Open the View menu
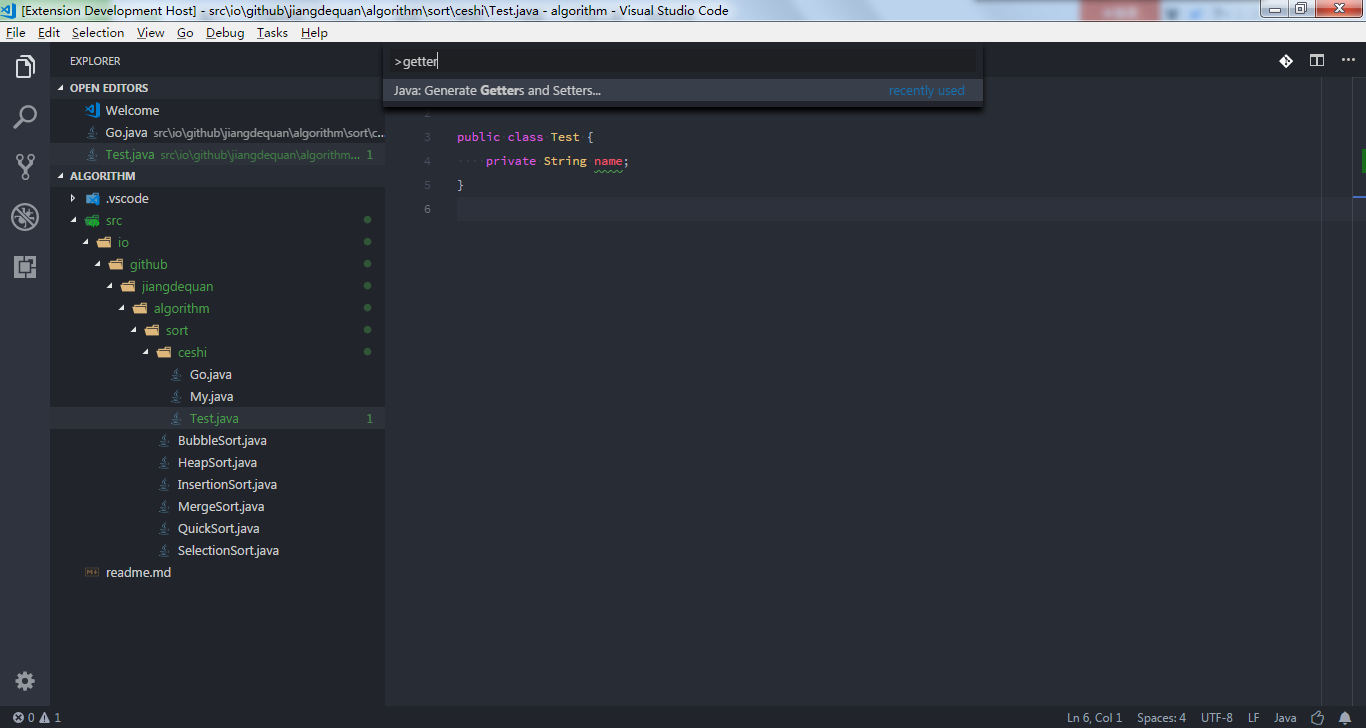 pos(151,32)
